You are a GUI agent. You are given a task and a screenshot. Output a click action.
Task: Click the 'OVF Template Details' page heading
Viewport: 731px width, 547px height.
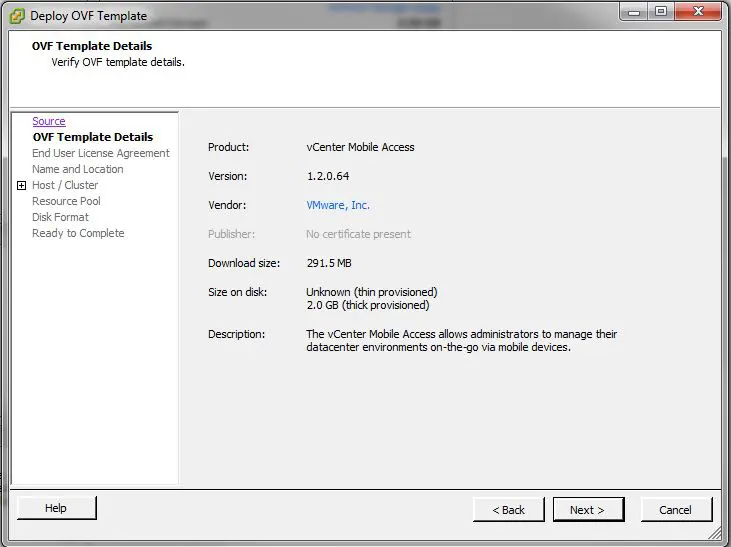coord(92,46)
